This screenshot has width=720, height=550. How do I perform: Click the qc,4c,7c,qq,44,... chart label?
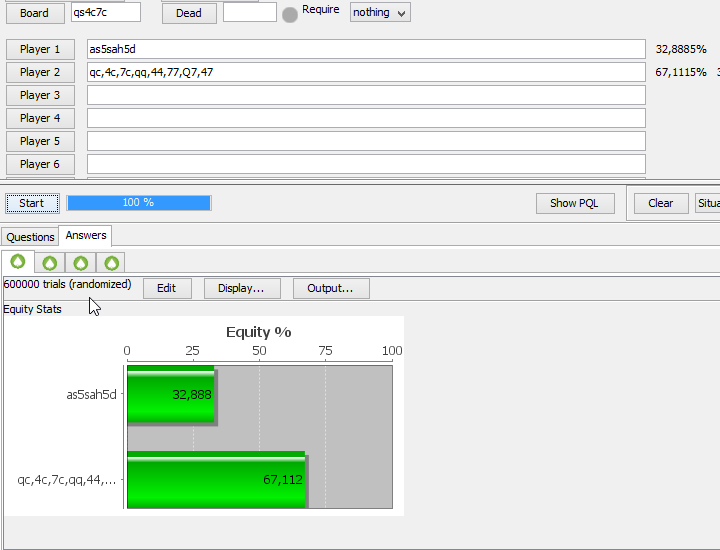pos(67,480)
